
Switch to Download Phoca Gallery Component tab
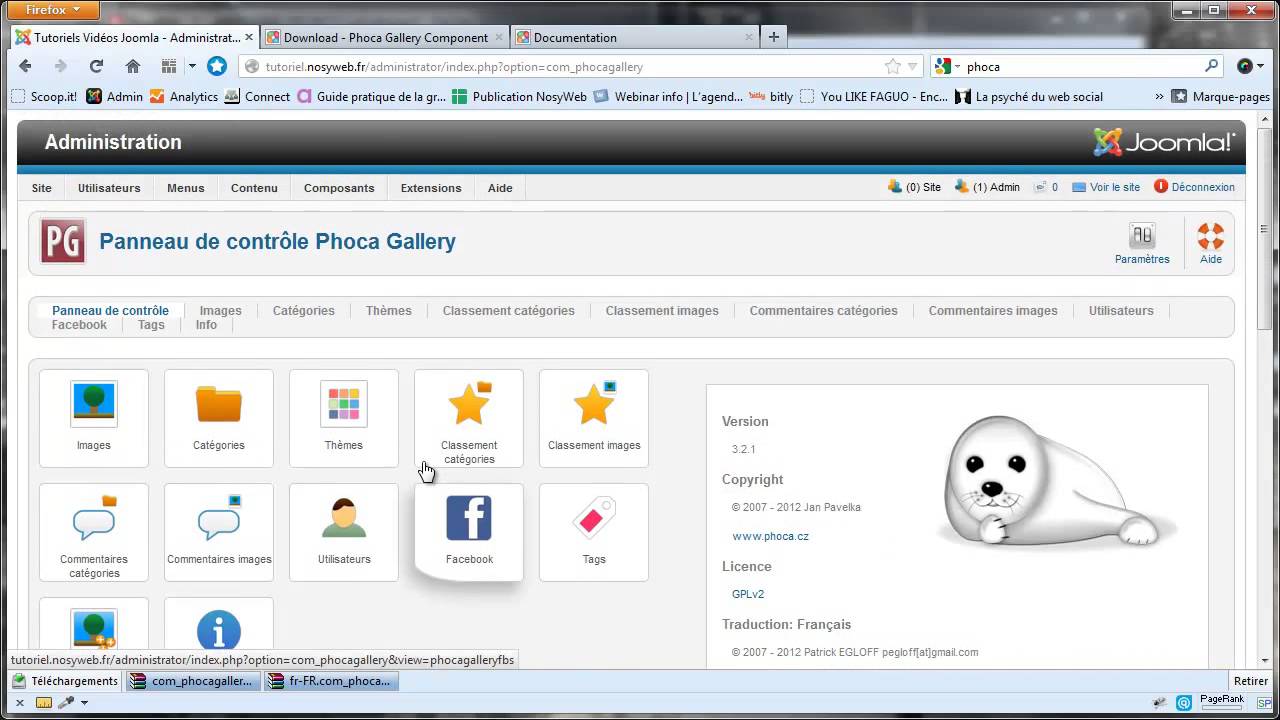[385, 37]
